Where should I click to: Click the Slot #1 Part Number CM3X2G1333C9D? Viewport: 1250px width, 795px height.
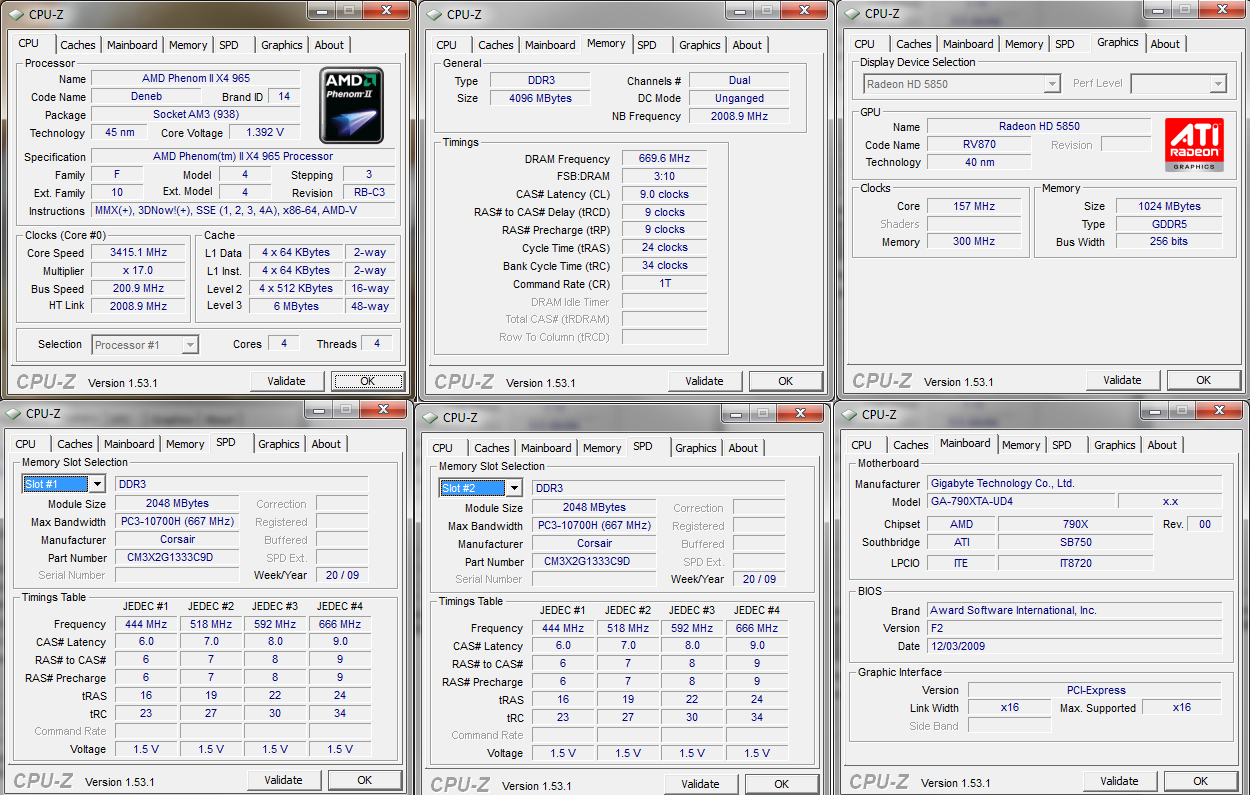177,558
